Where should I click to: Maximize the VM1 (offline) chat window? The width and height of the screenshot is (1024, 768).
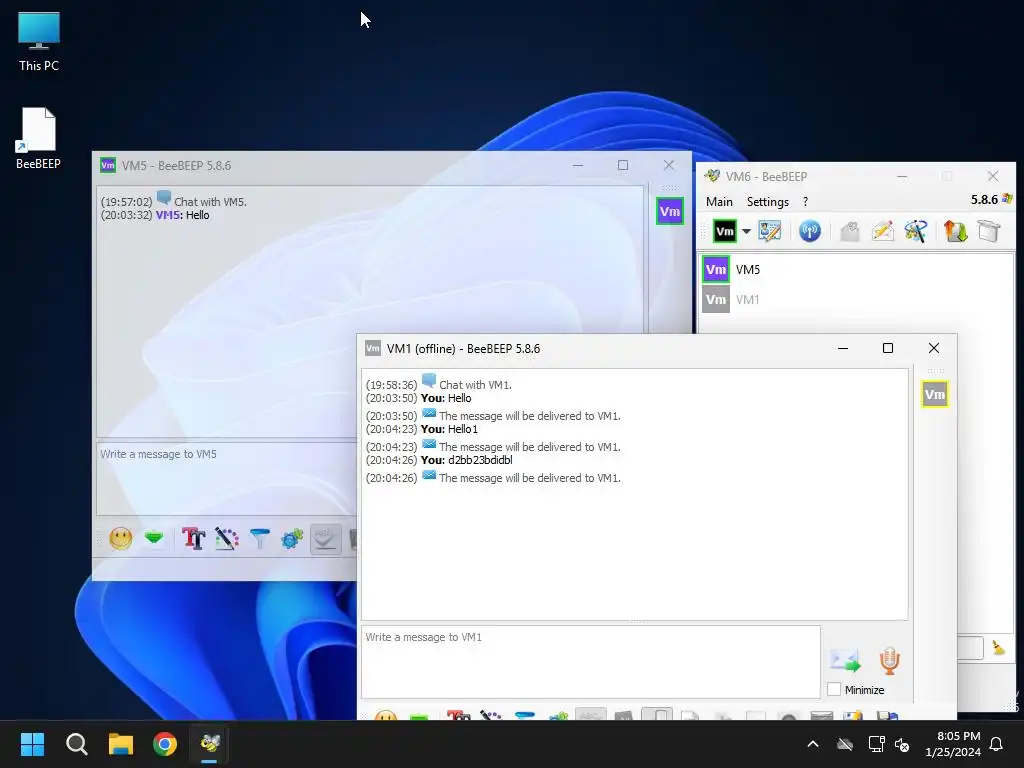click(x=888, y=348)
